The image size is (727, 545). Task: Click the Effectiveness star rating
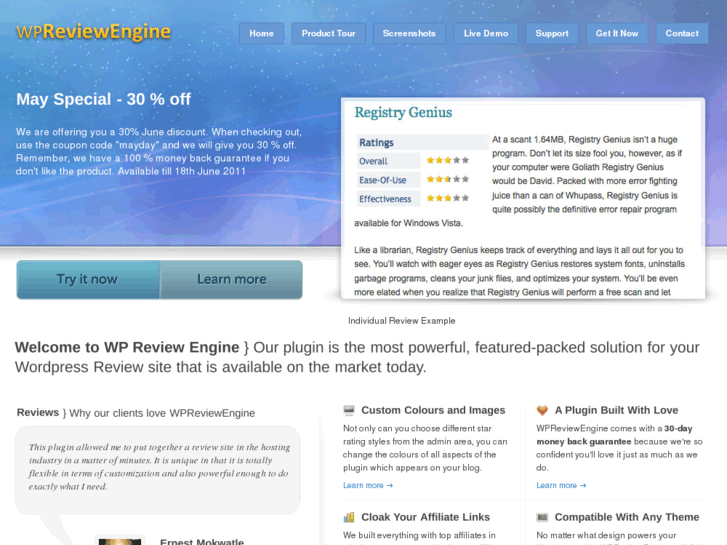(447, 198)
